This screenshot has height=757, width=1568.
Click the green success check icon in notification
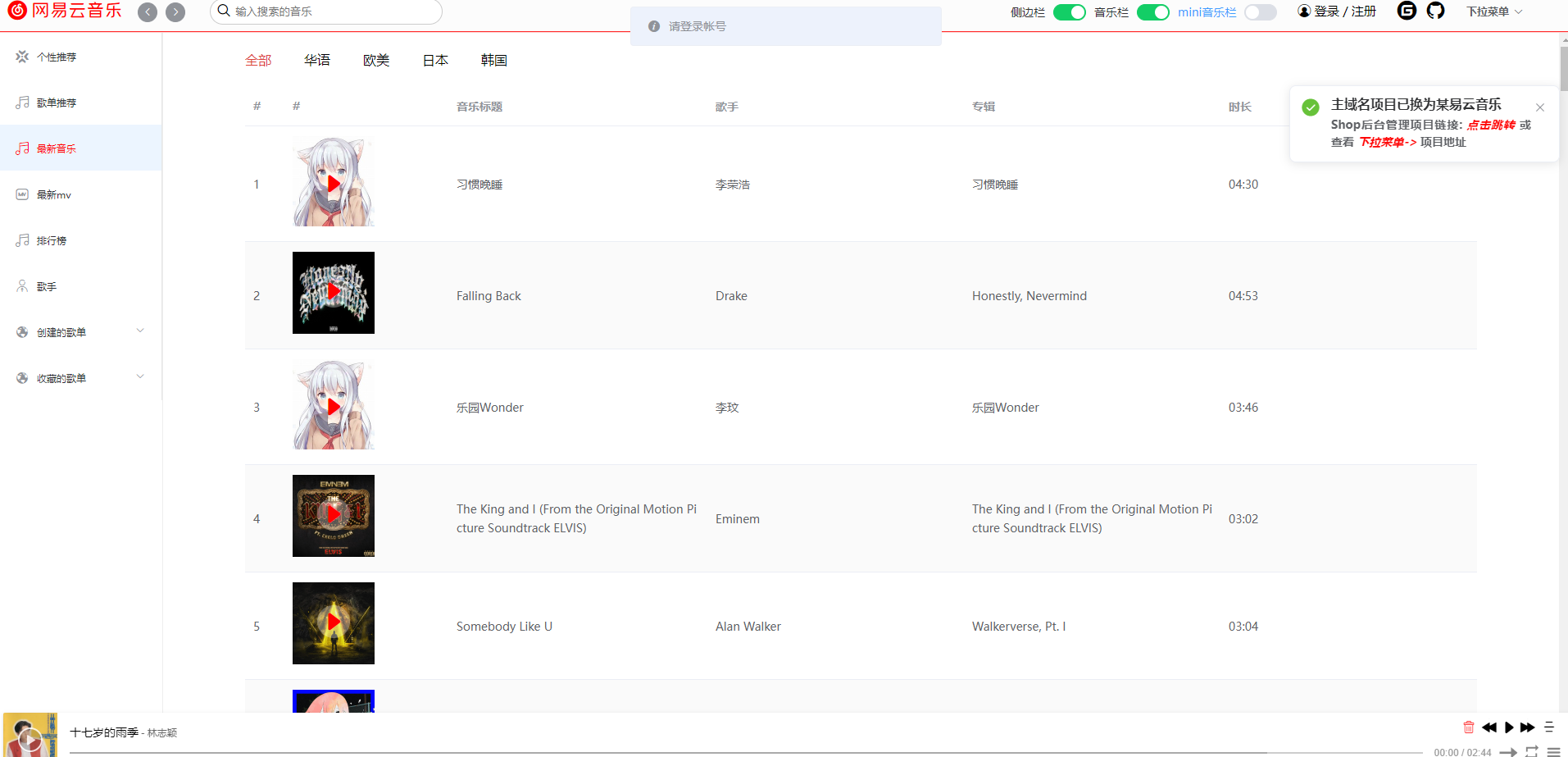point(1311,107)
